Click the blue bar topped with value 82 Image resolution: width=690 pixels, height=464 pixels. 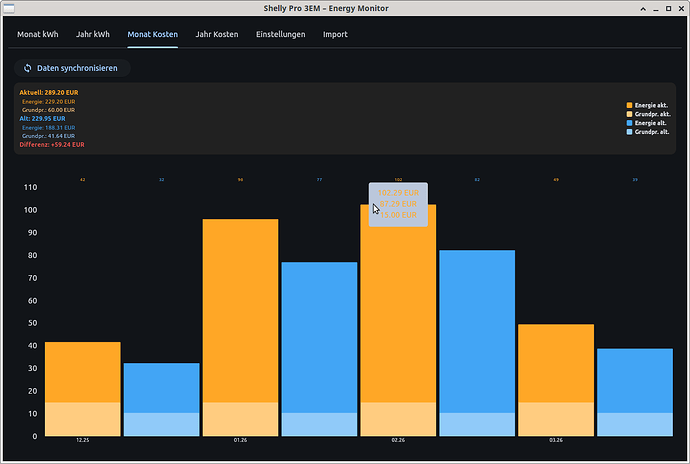[x=477, y=331]
